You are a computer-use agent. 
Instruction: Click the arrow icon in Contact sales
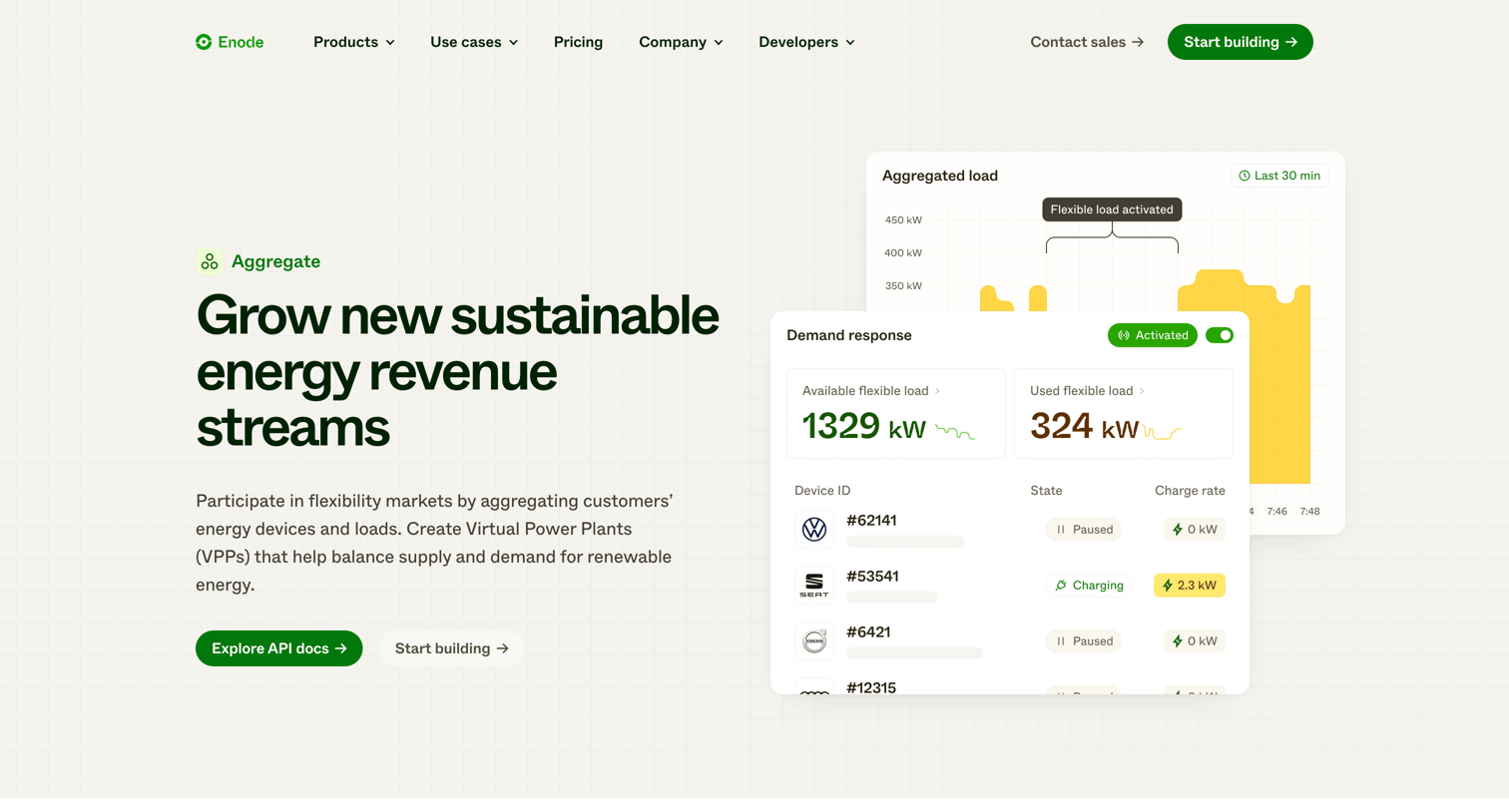[1138, 42]
